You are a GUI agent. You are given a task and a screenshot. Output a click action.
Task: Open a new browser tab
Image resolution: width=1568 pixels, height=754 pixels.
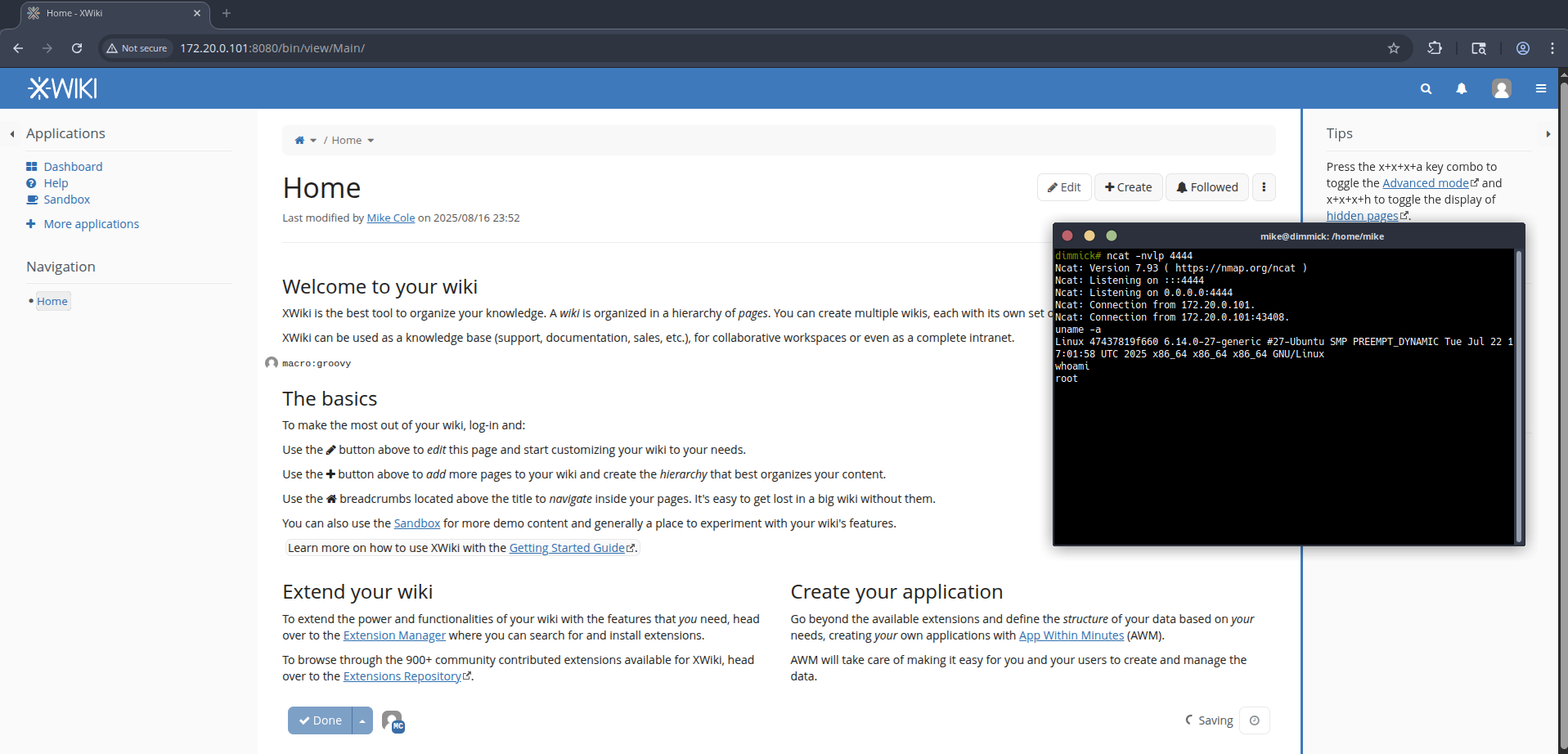[x=227, y=13]
